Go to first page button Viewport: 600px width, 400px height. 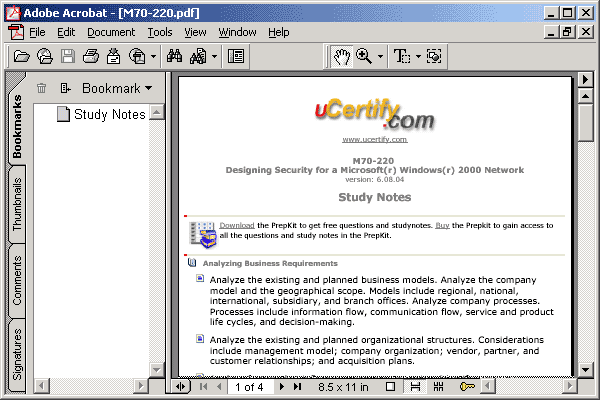(204, 387)
